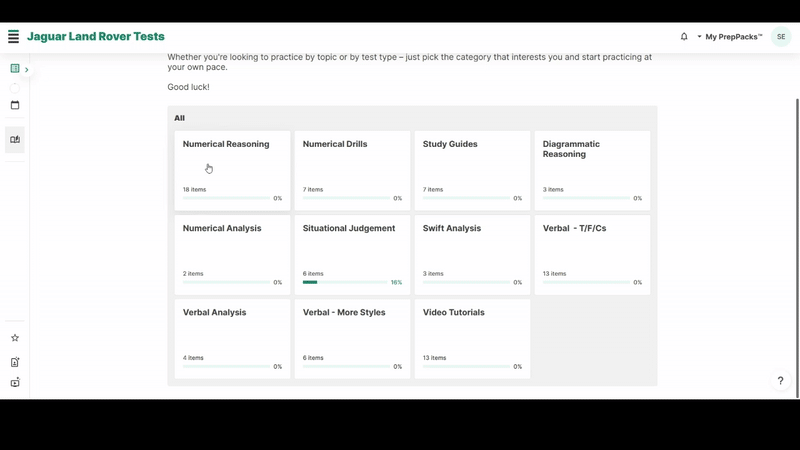The image size is (800, 450).
Task: Expand the My PrepPacks dropdown
Action: pyautogui.click(x=730, y=37)
